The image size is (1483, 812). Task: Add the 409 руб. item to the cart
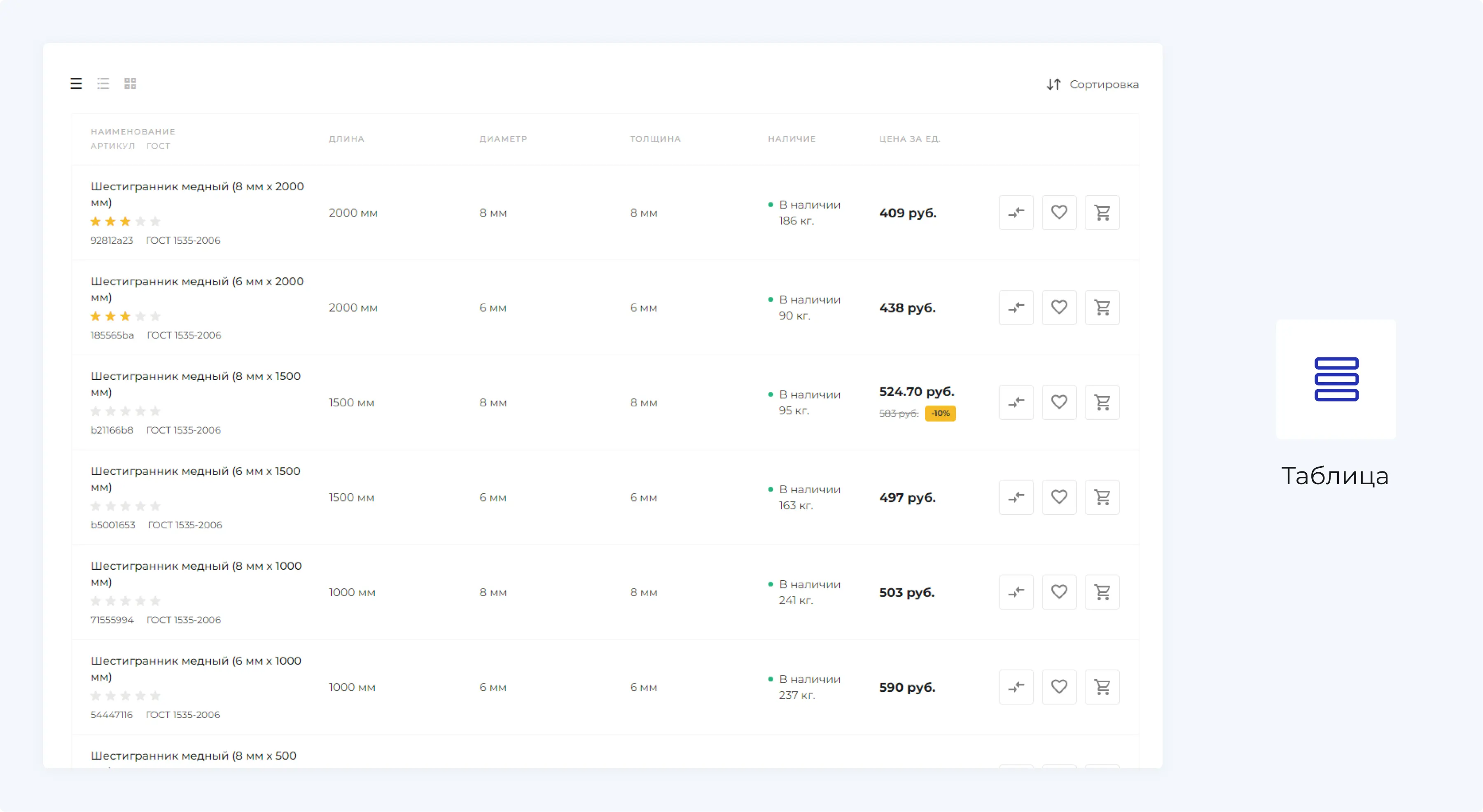pyautogui.click(x=1102, y=213)
